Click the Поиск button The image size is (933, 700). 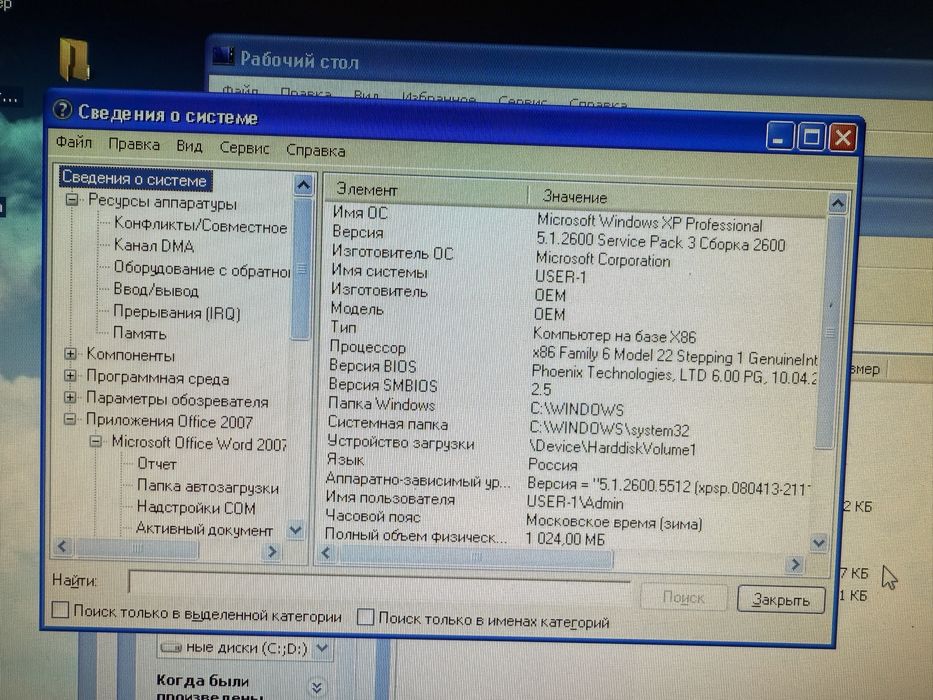684,597
